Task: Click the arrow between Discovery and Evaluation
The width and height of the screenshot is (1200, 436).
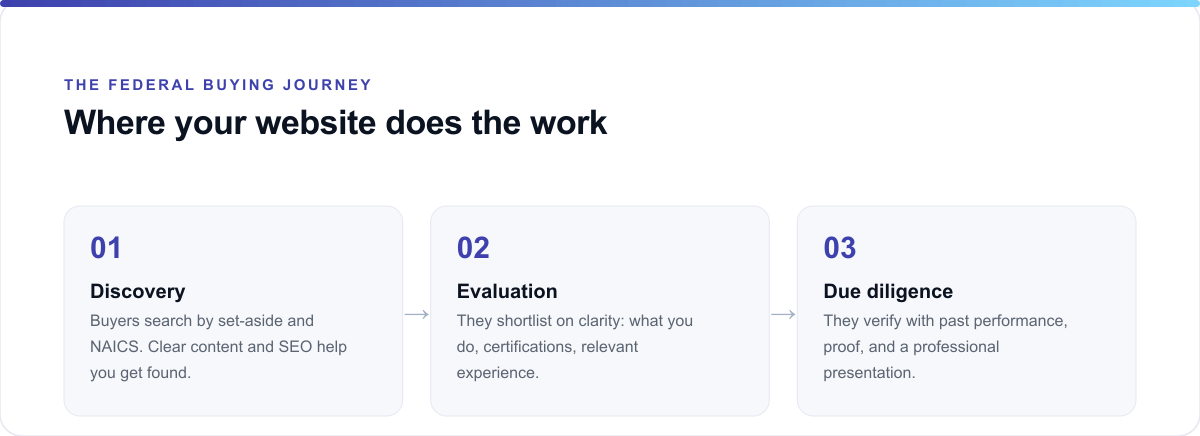Action: coord(416,315)
